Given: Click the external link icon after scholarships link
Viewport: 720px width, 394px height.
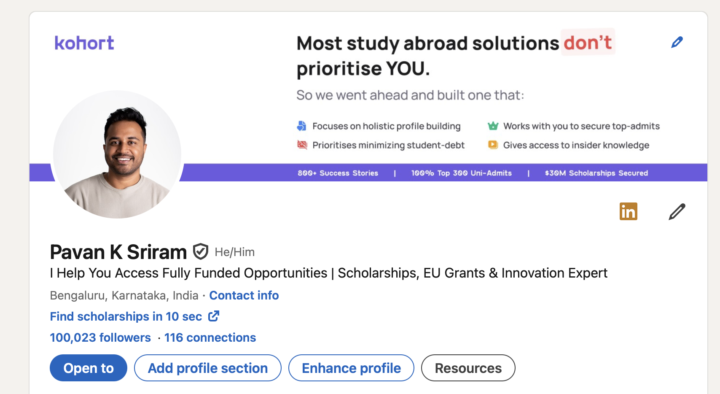Looking at the screenshot, I should 214,316.
